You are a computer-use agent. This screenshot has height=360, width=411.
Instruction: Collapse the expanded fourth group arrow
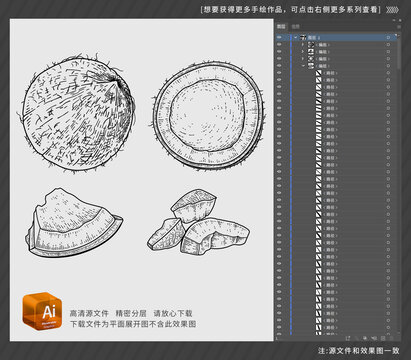(303, 66)
